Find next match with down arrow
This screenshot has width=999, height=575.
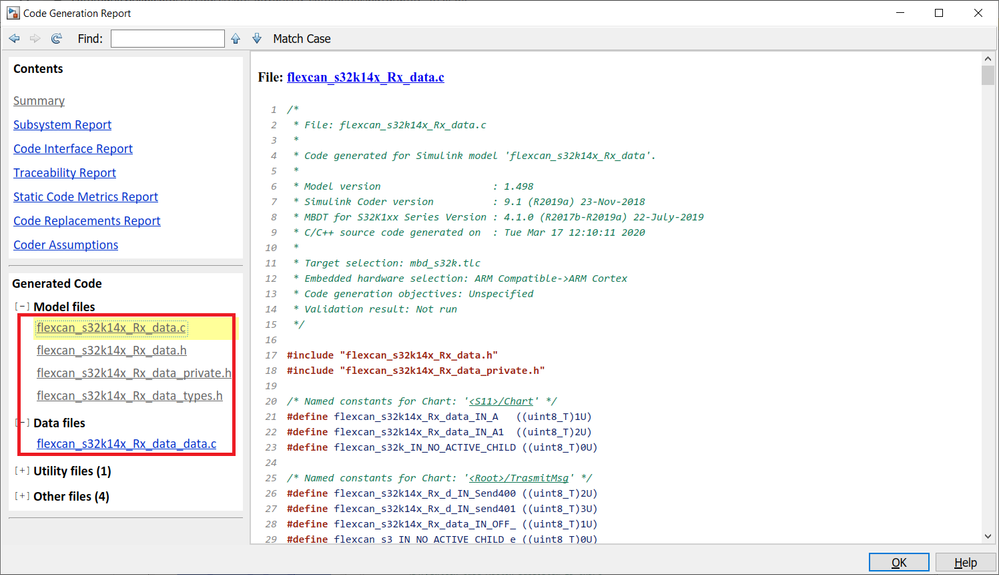click(257, 39)
